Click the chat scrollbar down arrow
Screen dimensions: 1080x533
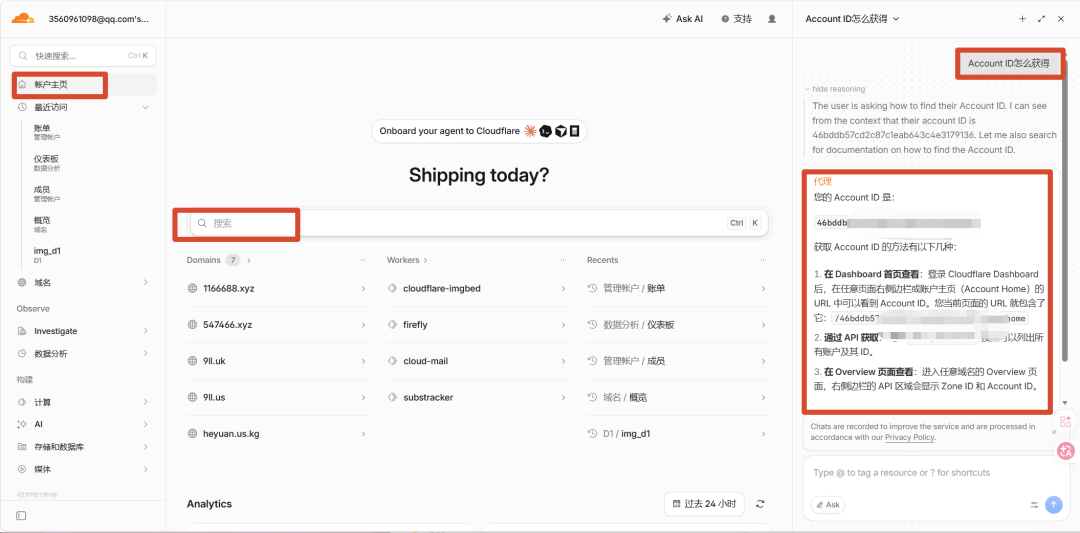[1066, 403]
